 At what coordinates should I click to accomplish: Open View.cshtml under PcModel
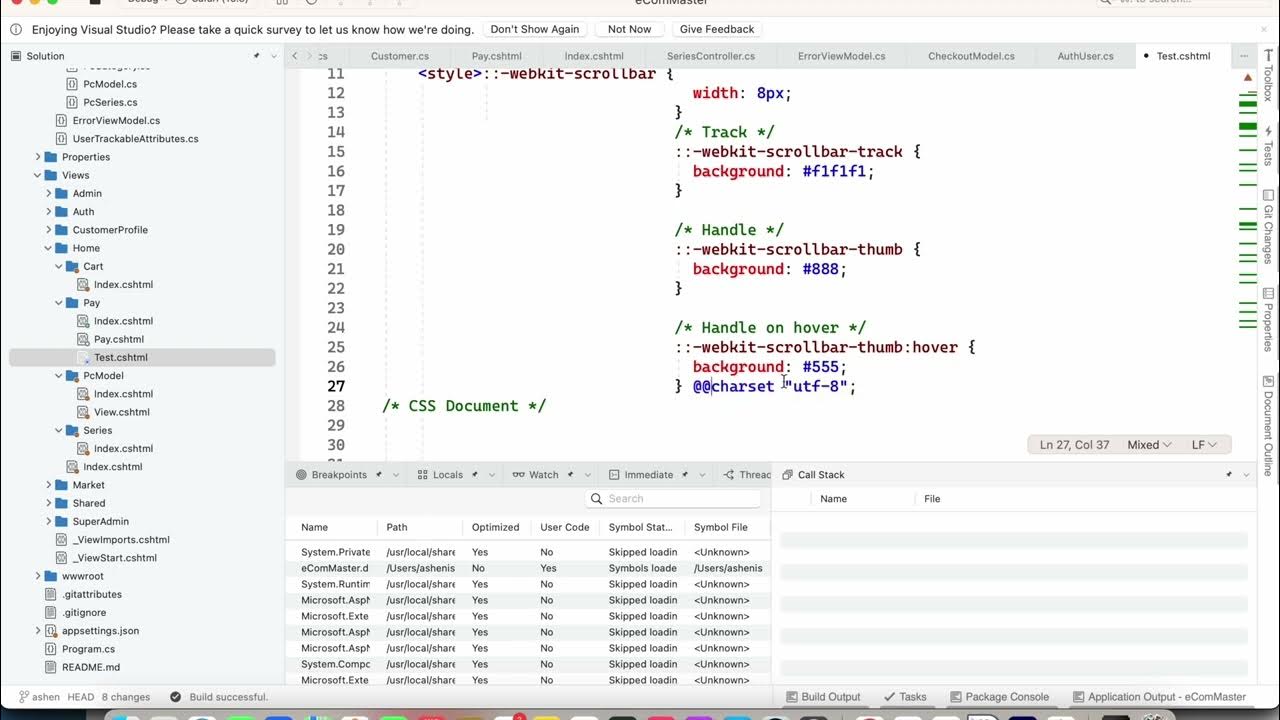122,412
